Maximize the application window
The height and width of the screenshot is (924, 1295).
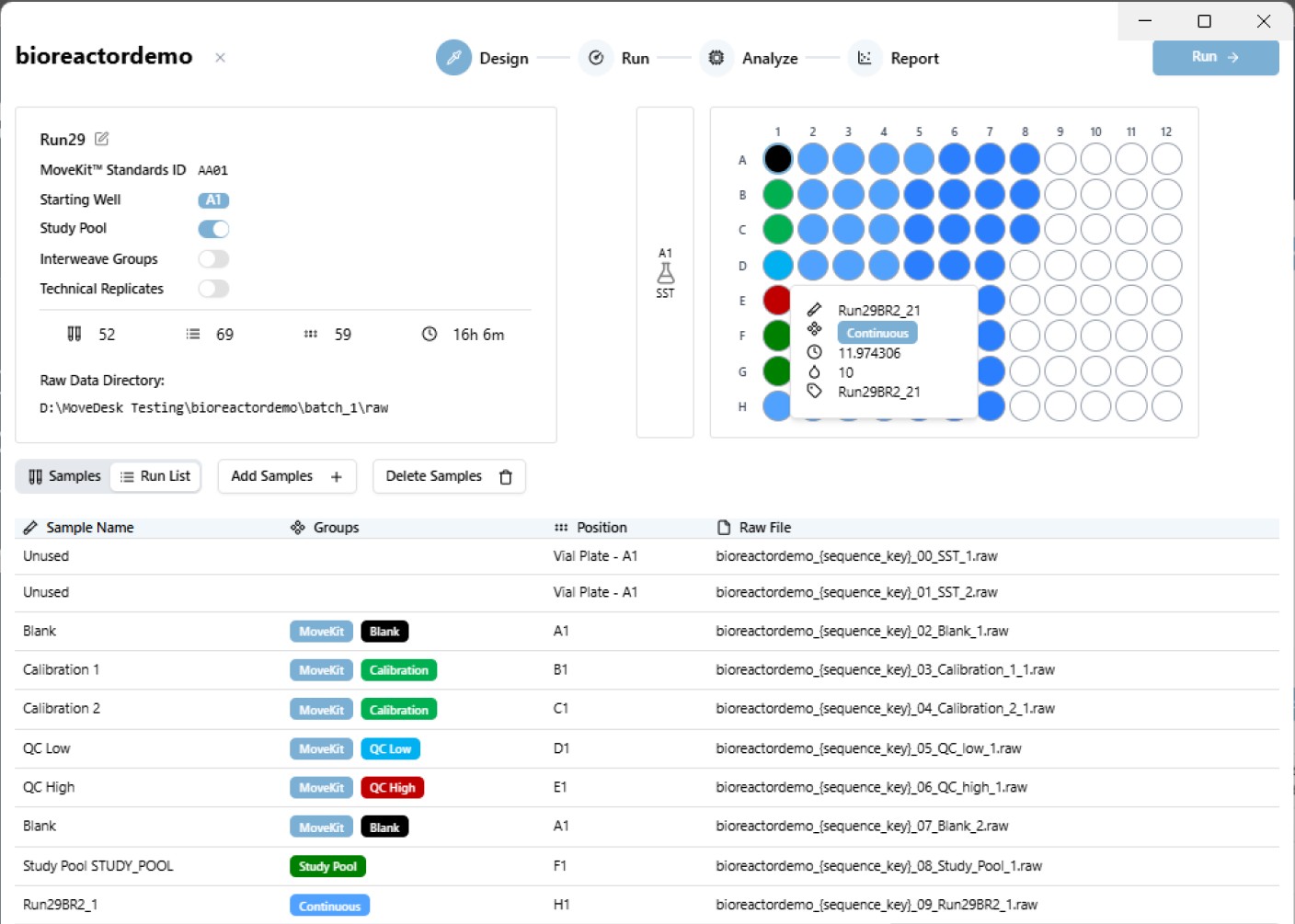pos(1204,21)
